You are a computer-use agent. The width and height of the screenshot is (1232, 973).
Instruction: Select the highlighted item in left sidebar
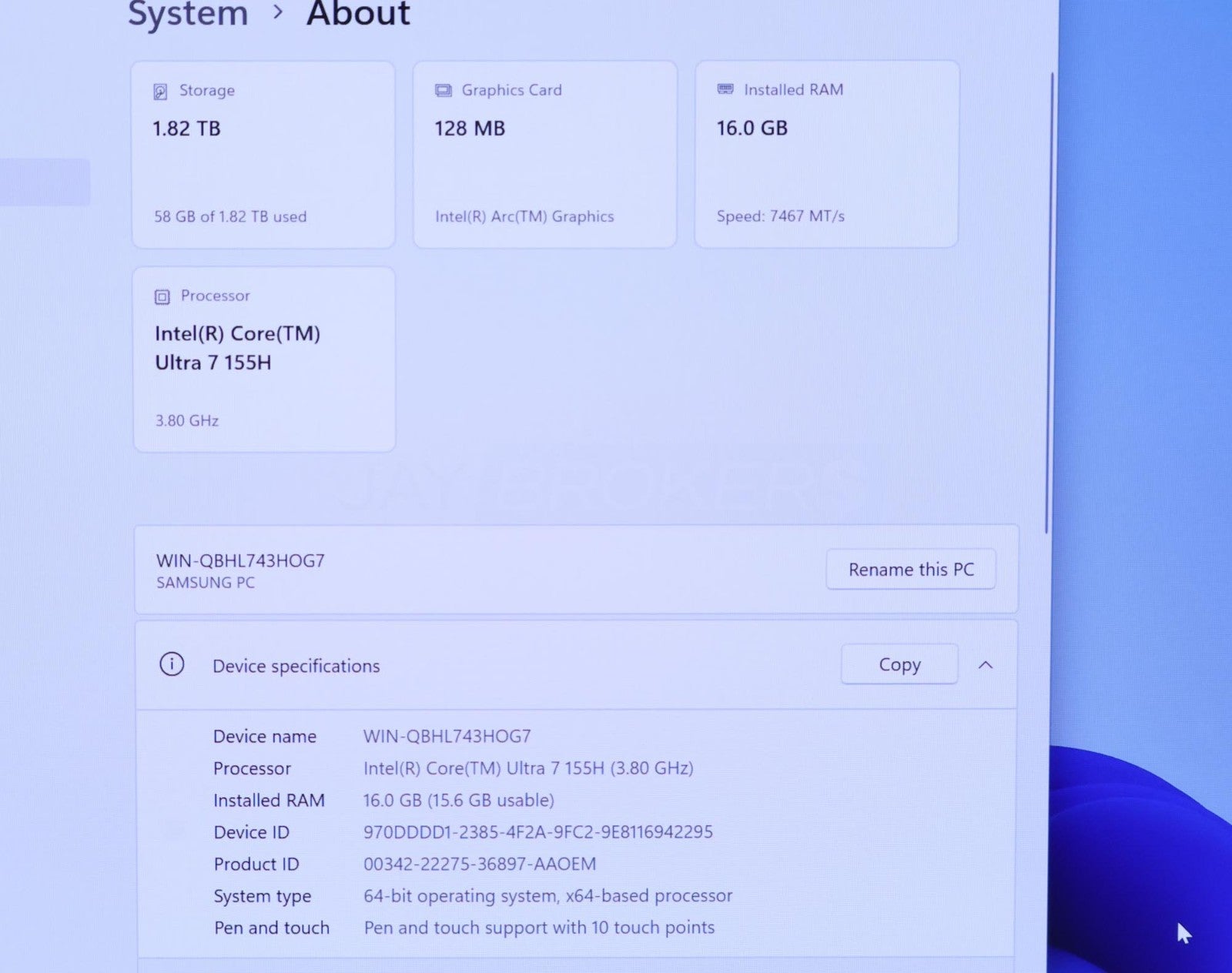click(45, 182)
